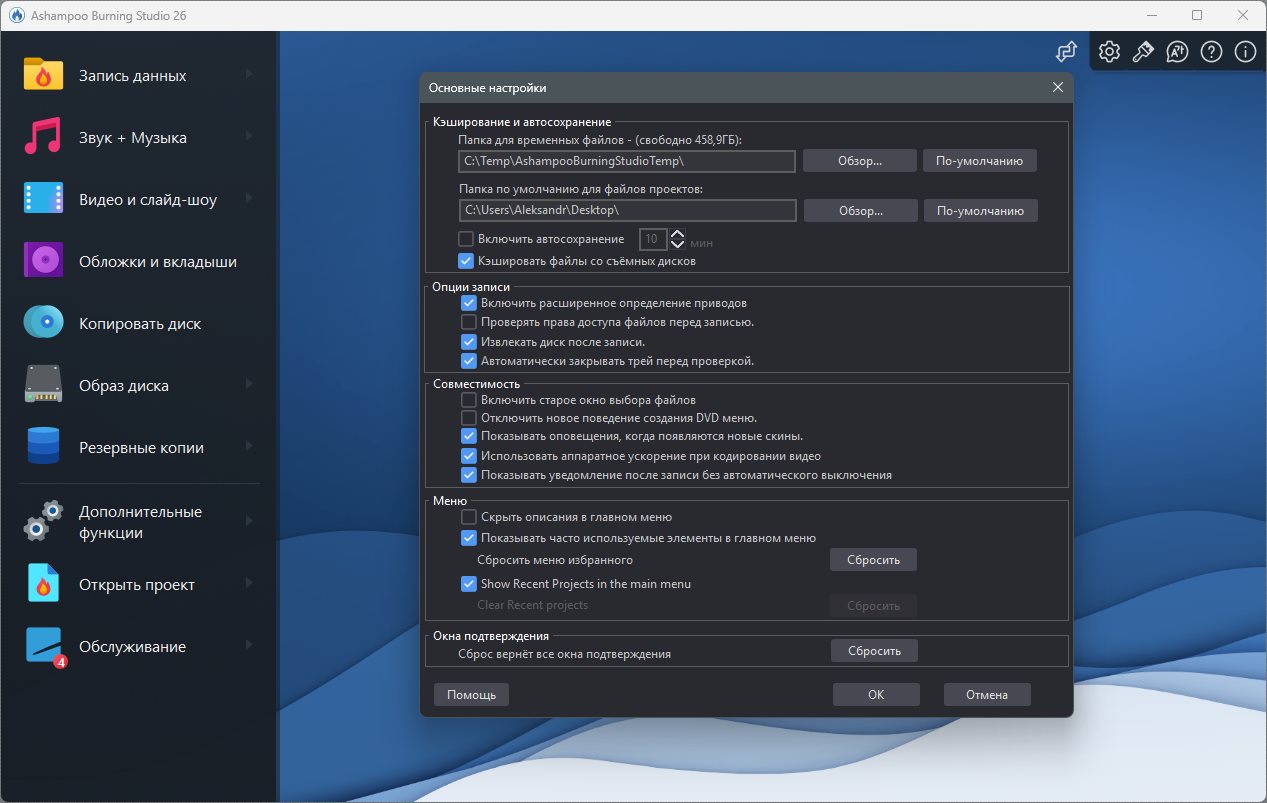Click the crossed arrows icon
The height and width of the screenshot is (803, 1267).
(1066, 52)
